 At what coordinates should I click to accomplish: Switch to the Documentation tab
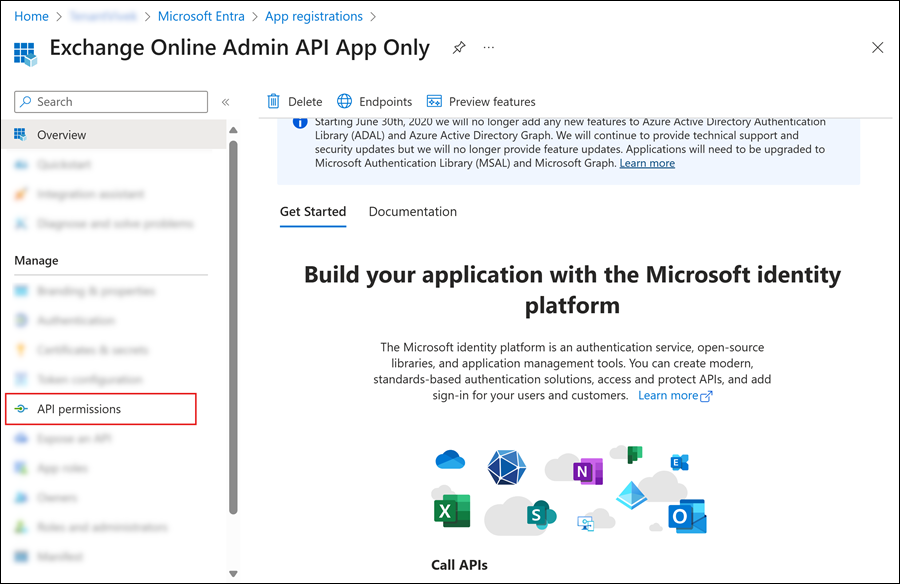[413, 211]
